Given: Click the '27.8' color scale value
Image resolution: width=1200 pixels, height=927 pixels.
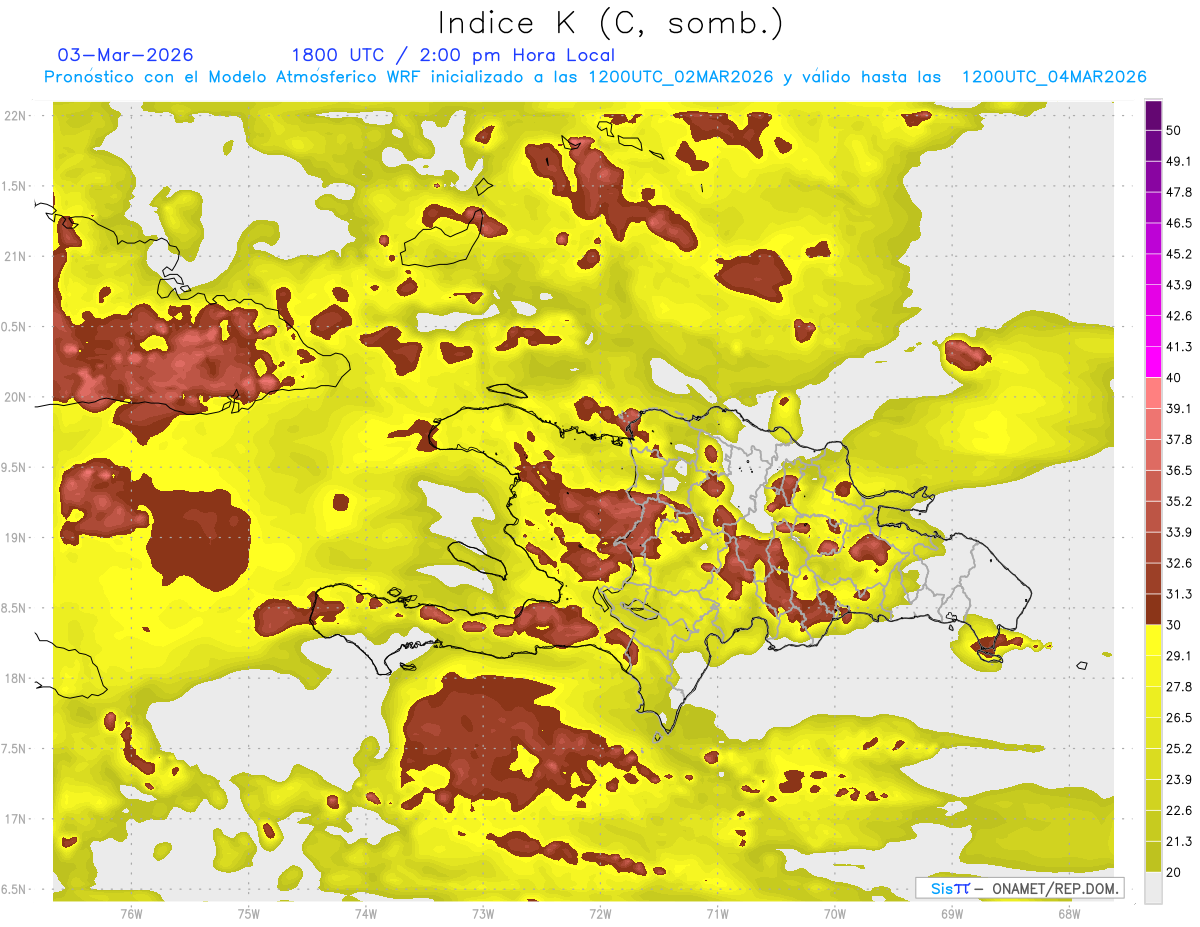Looking at the screenshot, I should [x=1178, y=687].
